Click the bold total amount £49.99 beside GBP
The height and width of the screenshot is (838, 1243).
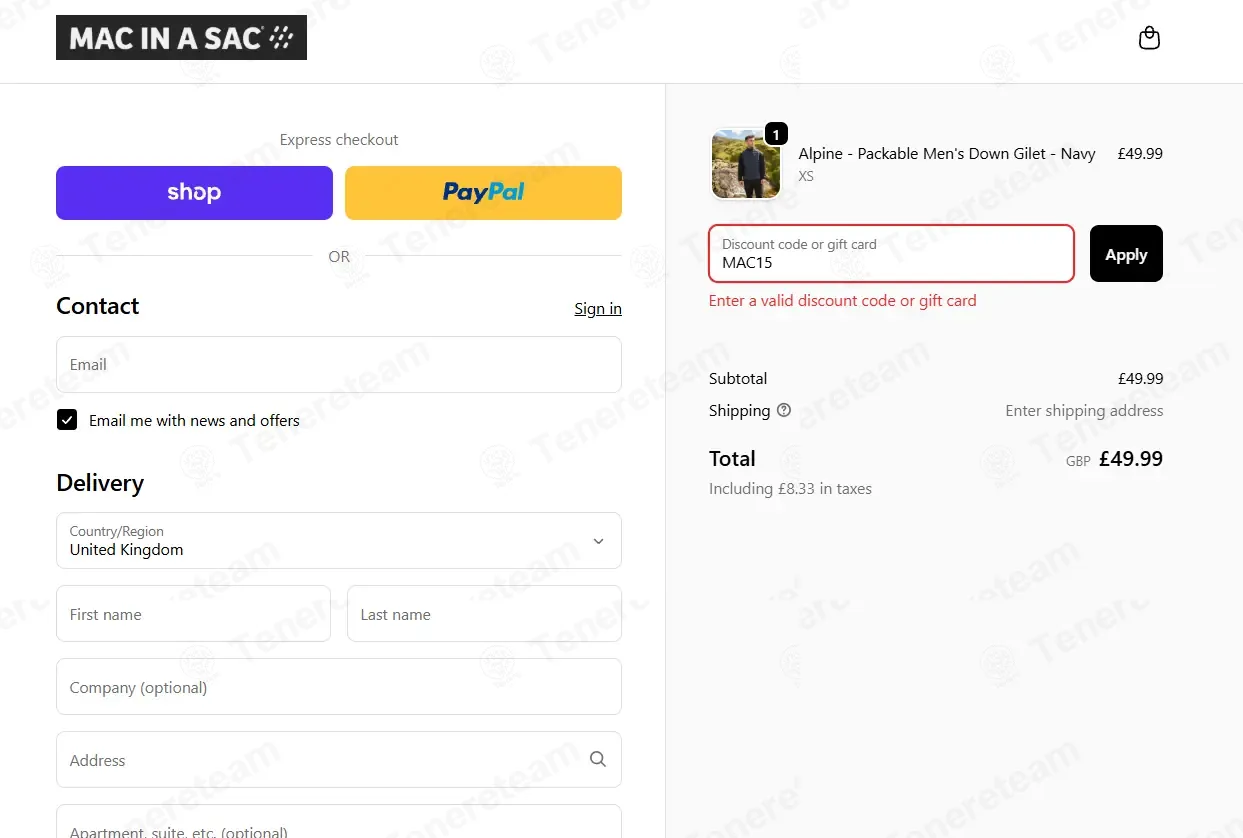[1131, 459]
